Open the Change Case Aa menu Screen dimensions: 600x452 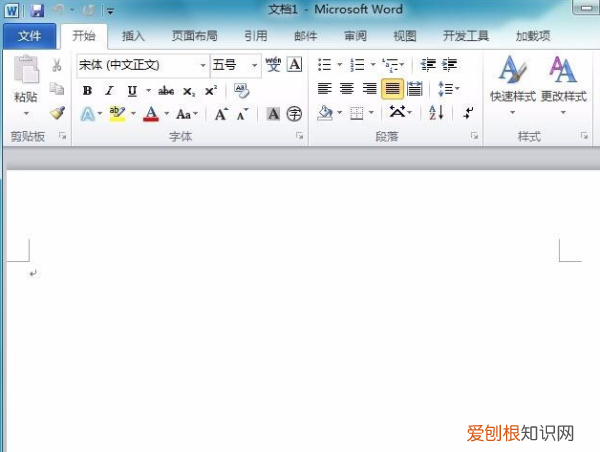pyautogui.click(x=187, y=114)
